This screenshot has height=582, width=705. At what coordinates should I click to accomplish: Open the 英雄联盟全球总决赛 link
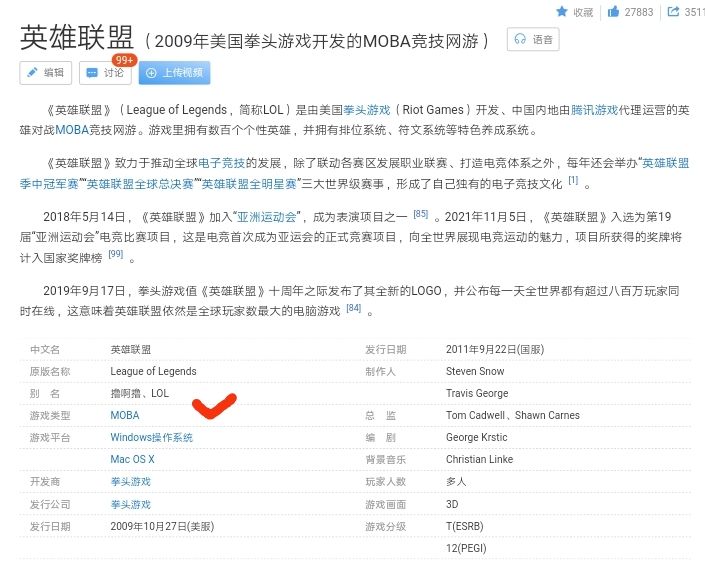click(x=139, y=184)
